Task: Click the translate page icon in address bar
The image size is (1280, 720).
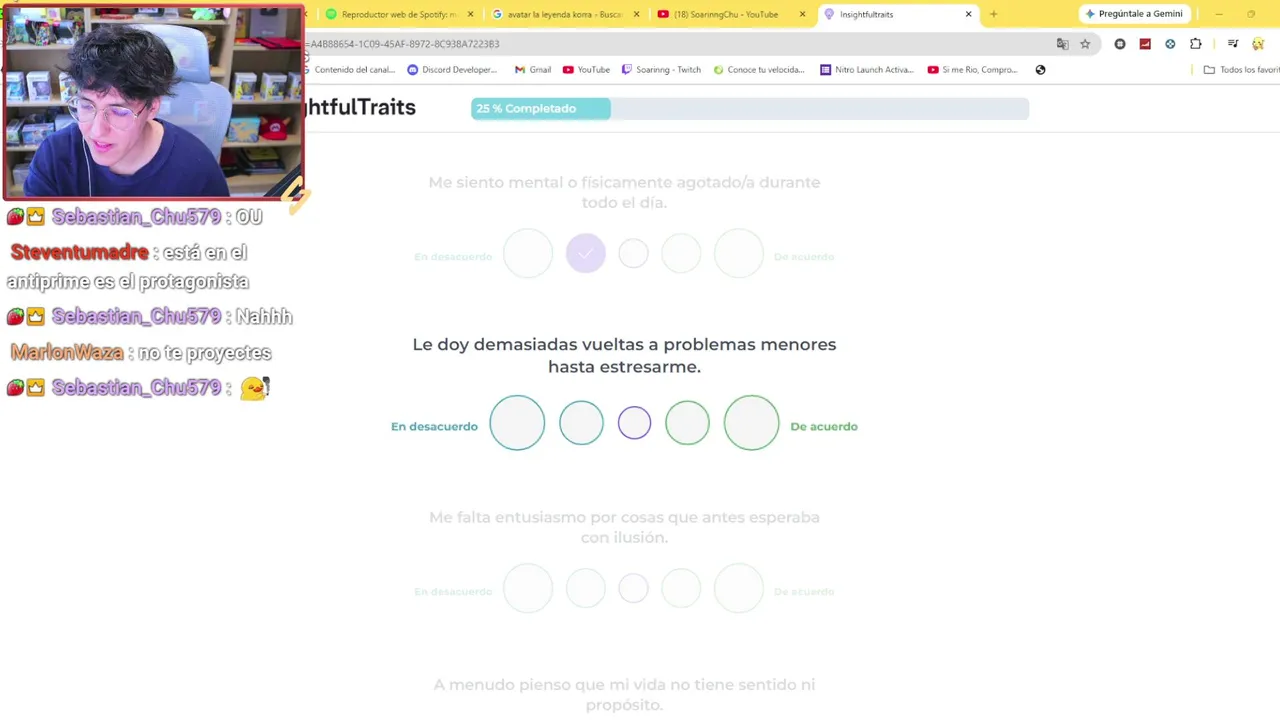Action: click(1062, 44)
